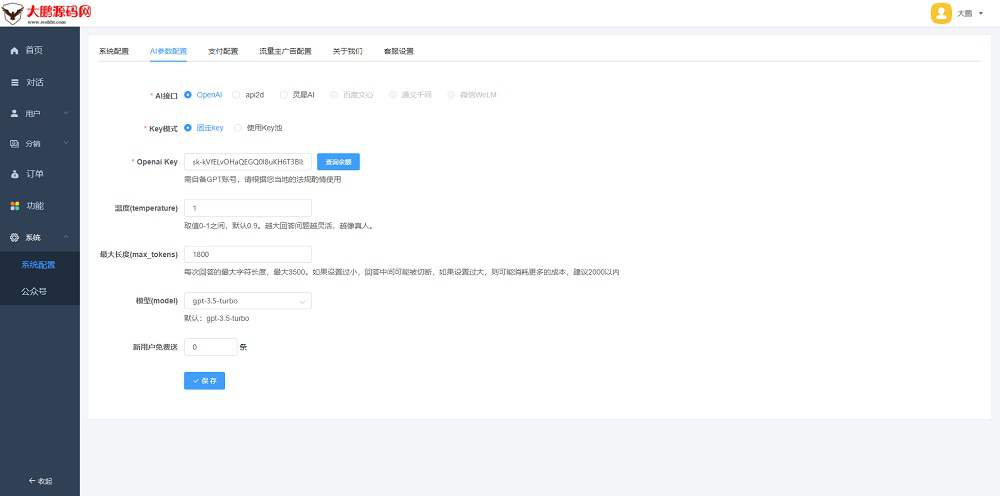Screen dimensions: 1000x496
Task: Click the 温度(temperature) input field
Action: click(248, 208)
